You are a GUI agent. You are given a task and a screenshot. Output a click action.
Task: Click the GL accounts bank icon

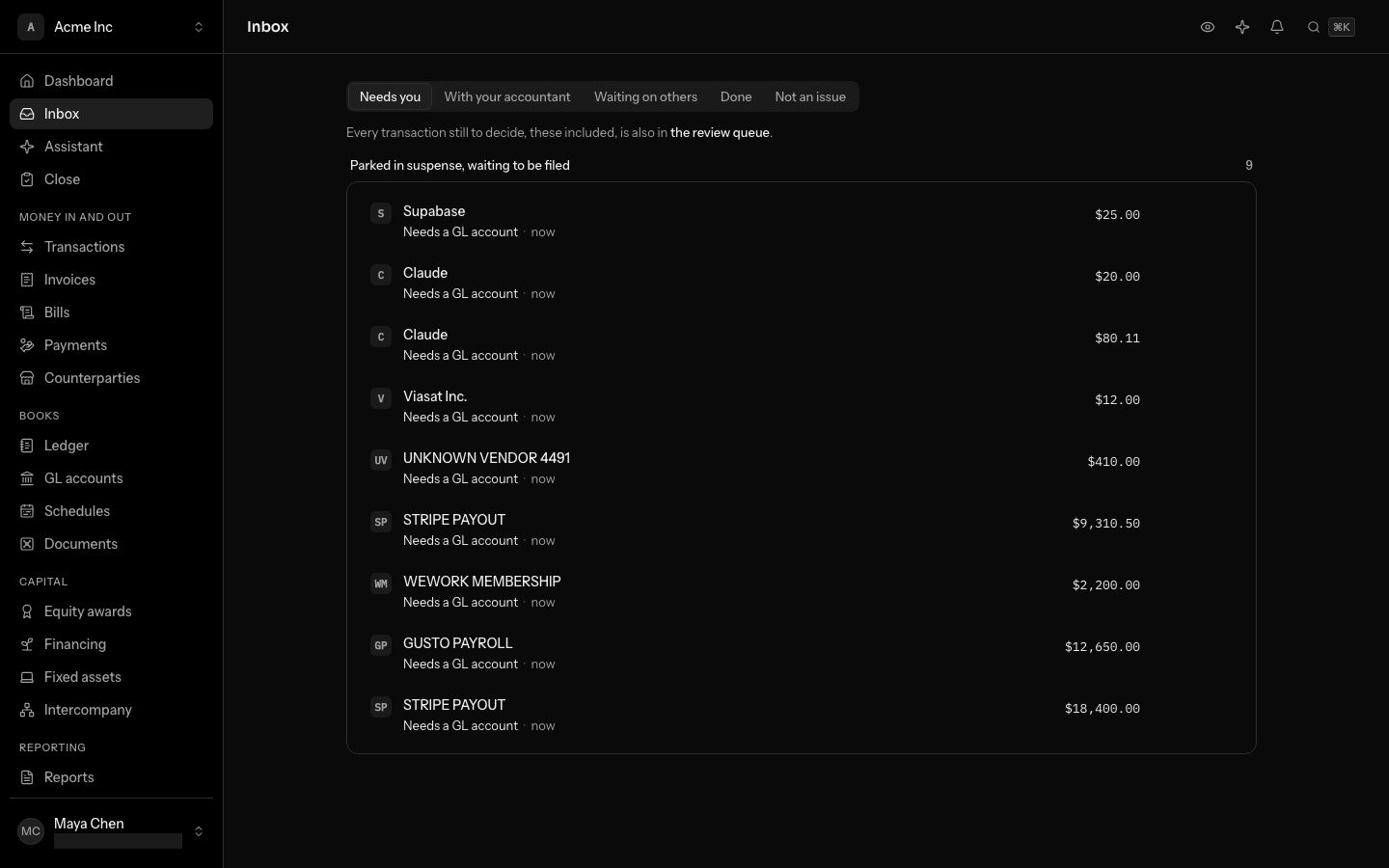point(27,478)
